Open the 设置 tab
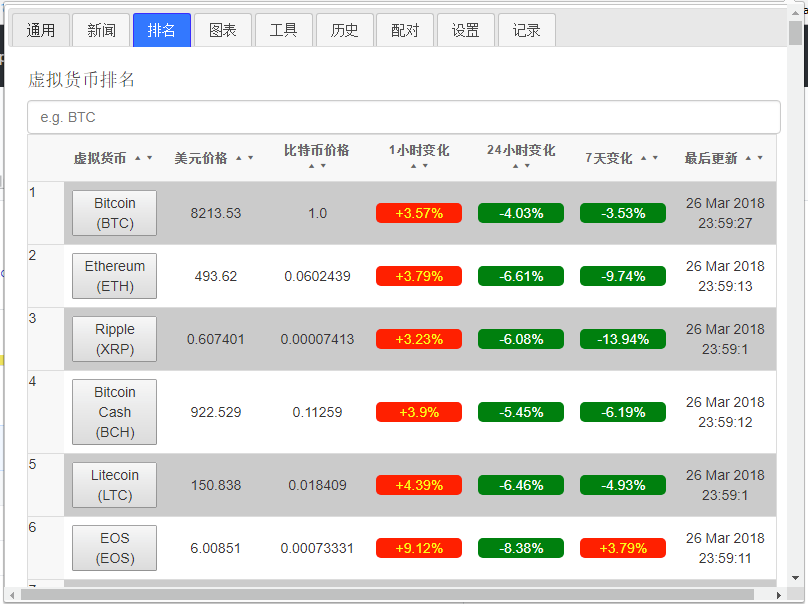Image resolution: width=808 pixels, height=604 pixels. pos(465,30)
